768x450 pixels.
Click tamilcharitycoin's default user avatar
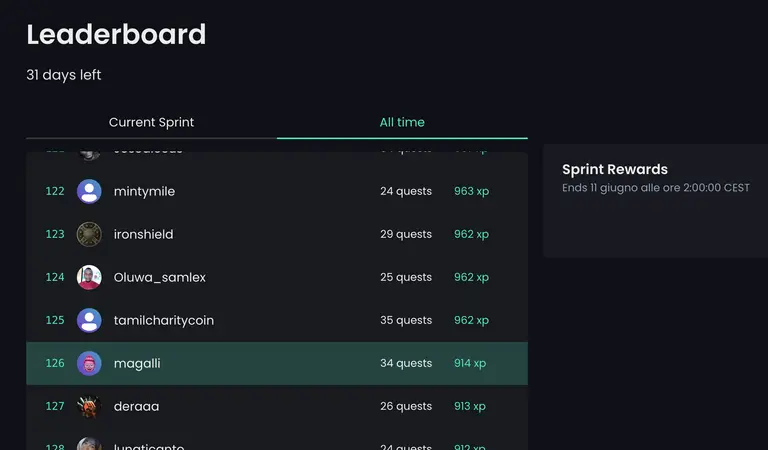tap(89, 320)
